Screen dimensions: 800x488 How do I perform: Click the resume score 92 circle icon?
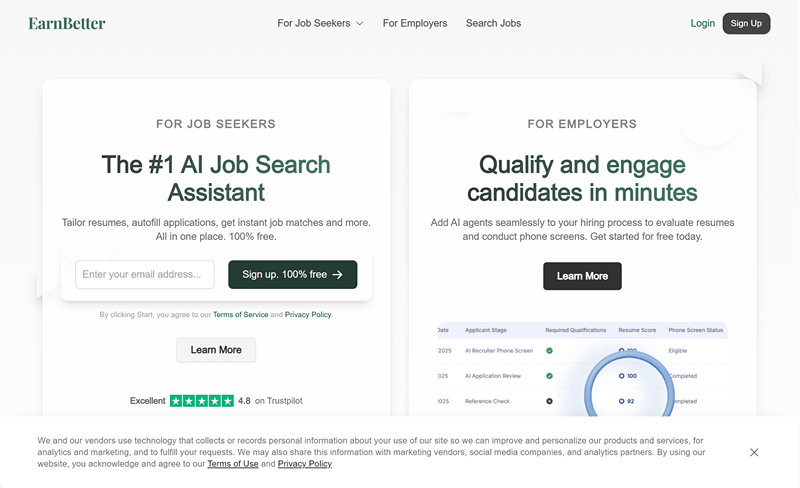click(x=621, y=401)
